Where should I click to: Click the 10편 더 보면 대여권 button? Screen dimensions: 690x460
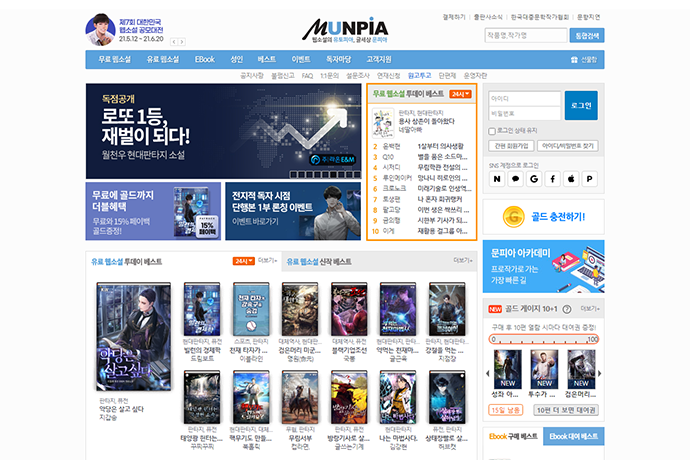tap(566, 410)
